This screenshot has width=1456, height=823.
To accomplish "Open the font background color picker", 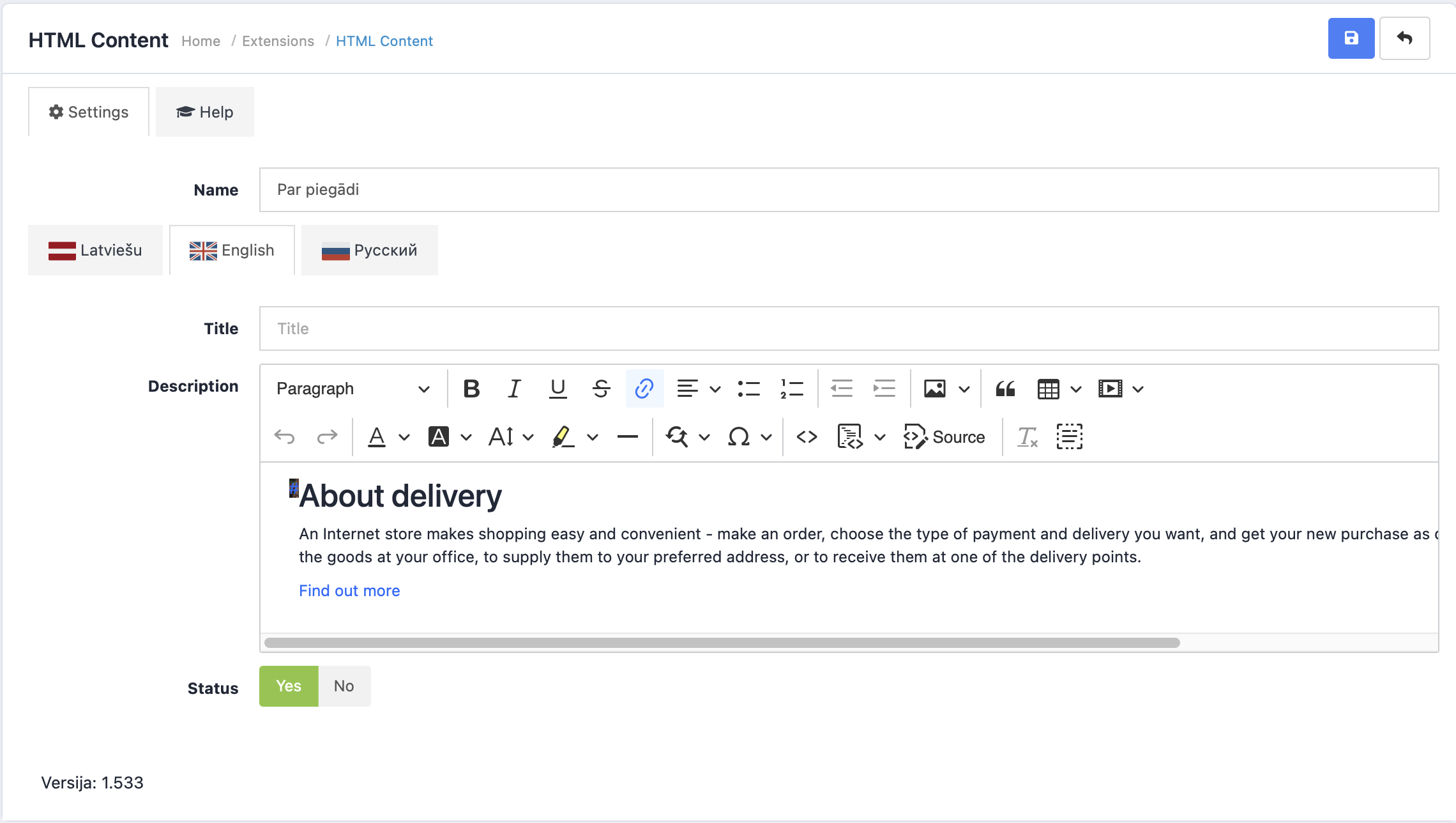I will coord(466,437).
